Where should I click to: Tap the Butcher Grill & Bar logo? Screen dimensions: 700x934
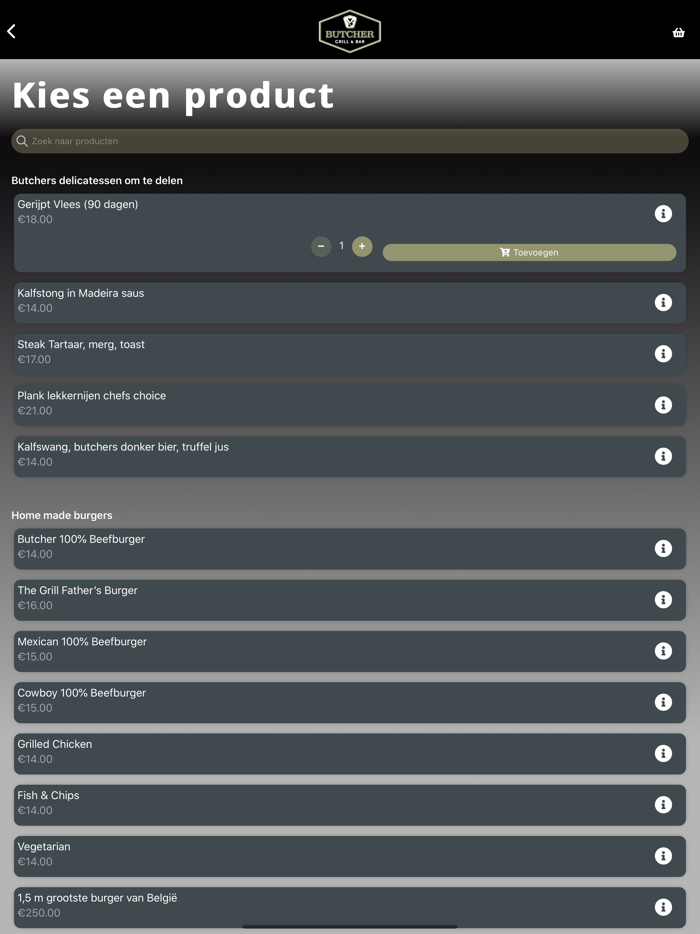[x=350, y=31]
